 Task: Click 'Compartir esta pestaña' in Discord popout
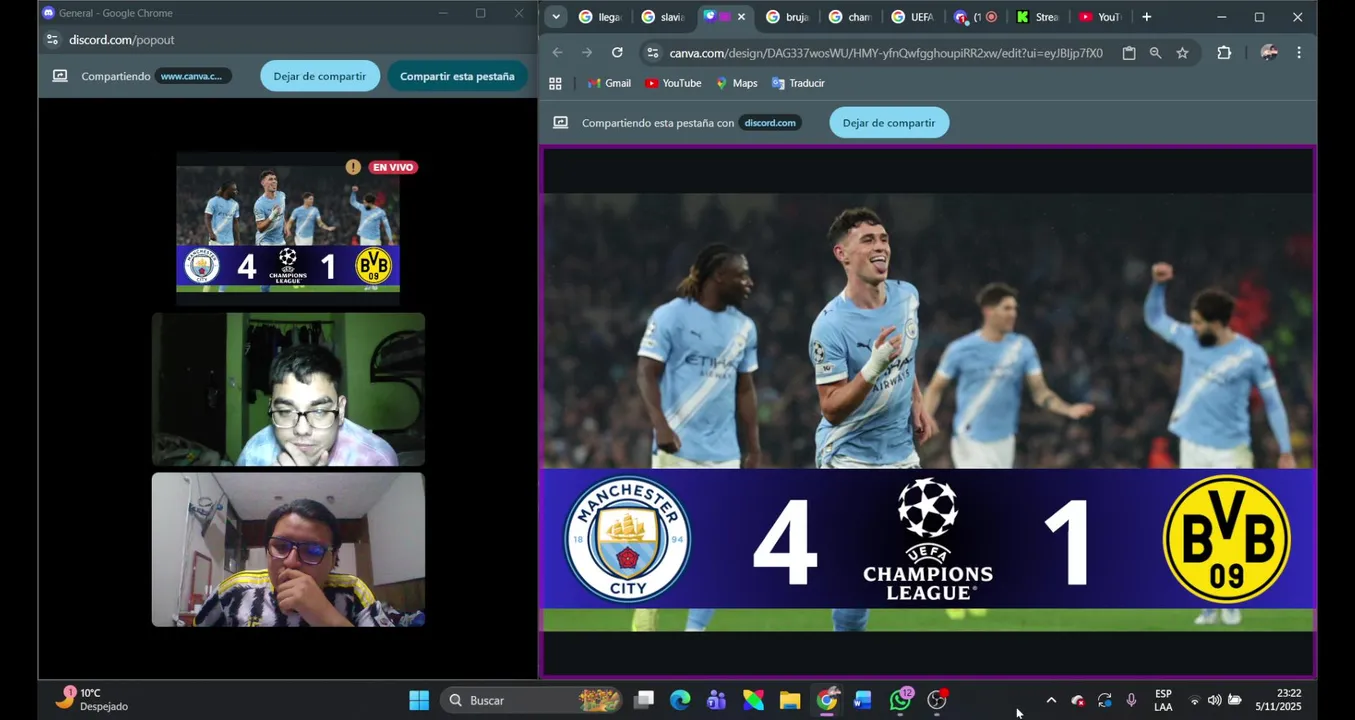click(457, 76)
